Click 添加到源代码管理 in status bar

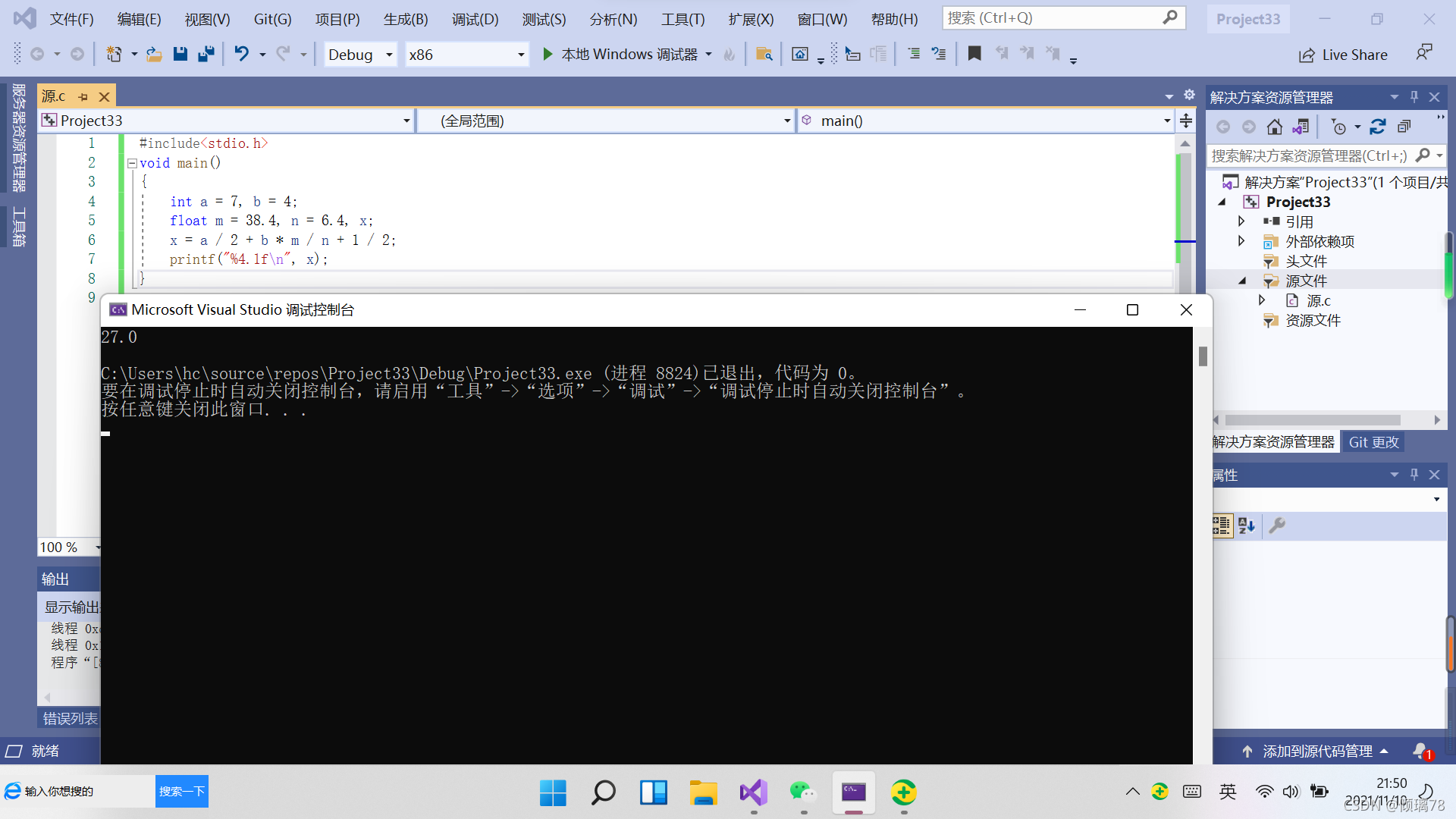pos(1317,751)
